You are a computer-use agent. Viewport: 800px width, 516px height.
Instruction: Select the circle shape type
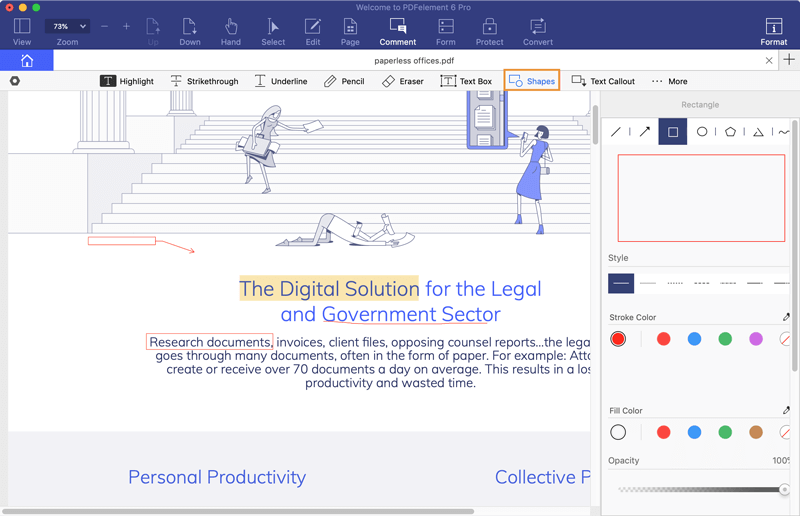pyautogui.click(x=702, y=132)
